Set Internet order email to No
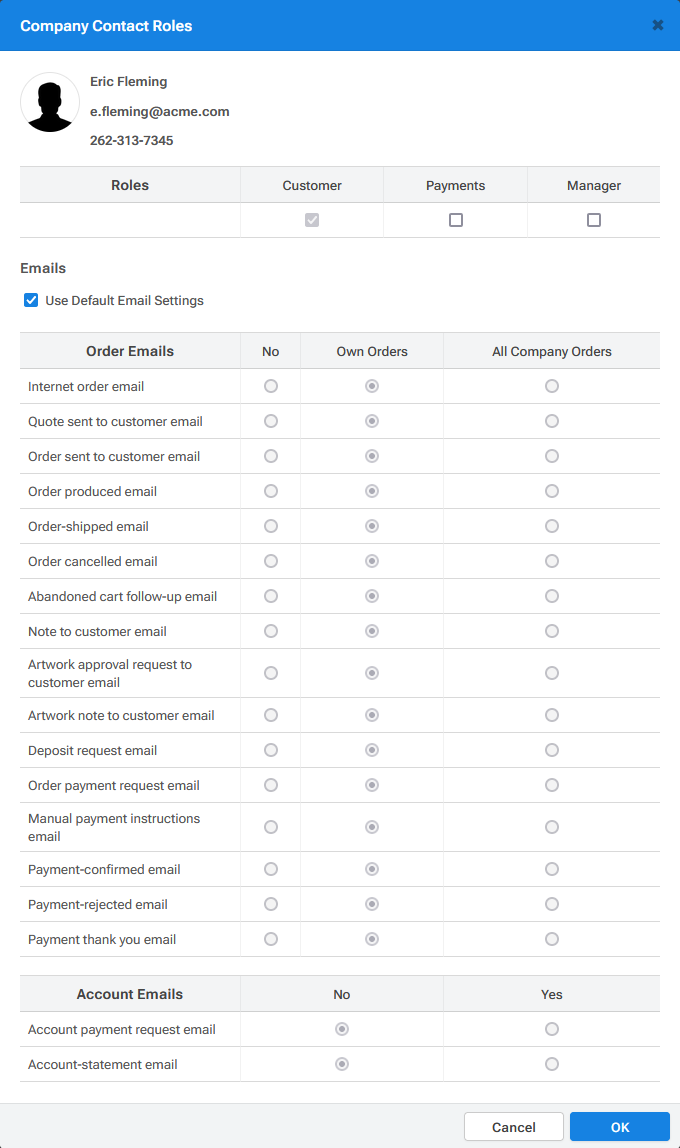Image resolution: width=680 pixels, height=1148 pixels. point(271,386)
